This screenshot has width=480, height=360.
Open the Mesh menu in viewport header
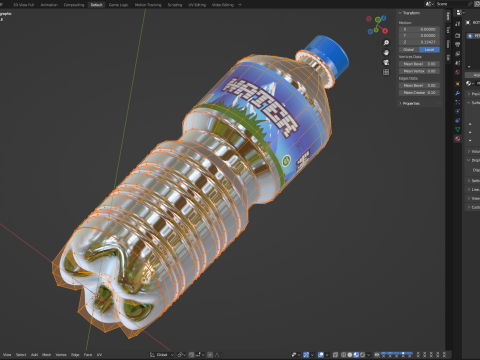click(x=46, y=355)
